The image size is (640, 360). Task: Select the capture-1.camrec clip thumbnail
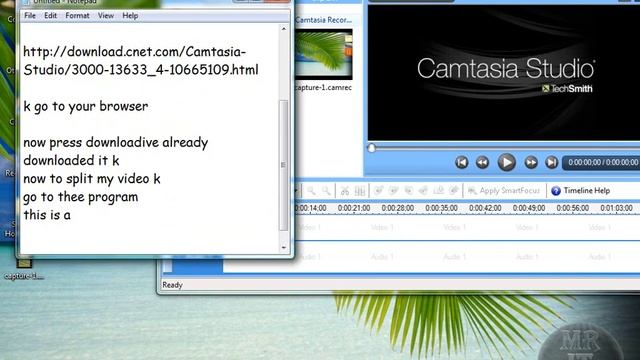[324, 54]
